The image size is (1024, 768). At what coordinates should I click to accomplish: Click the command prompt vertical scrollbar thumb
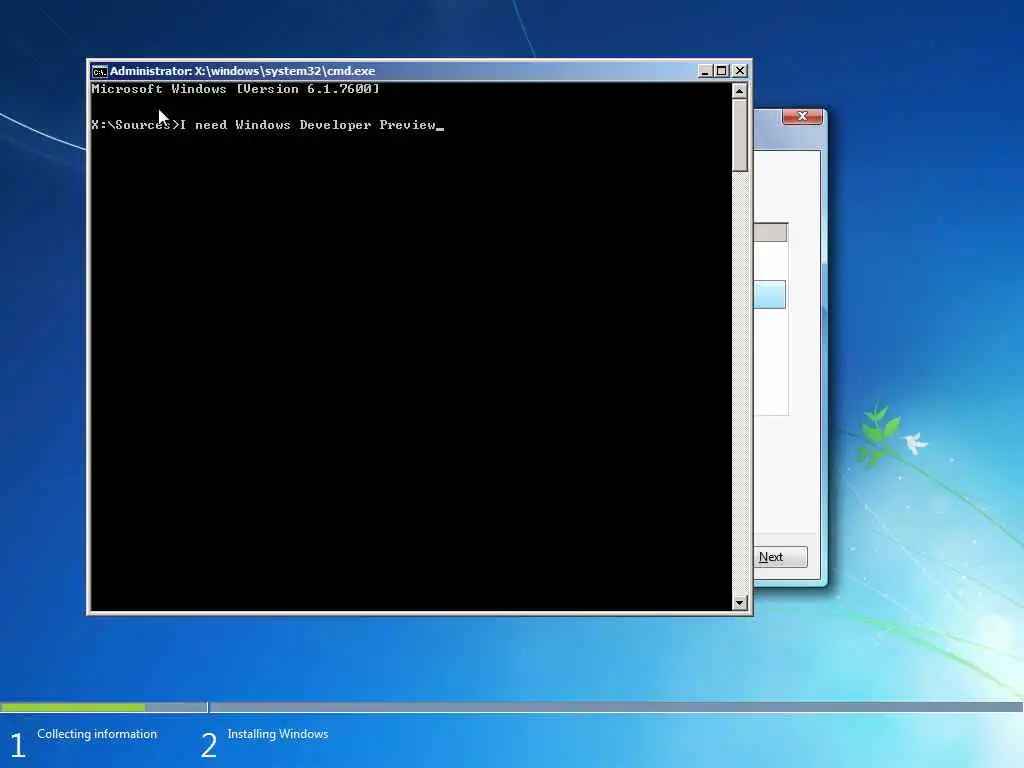(x=739, y=135)
